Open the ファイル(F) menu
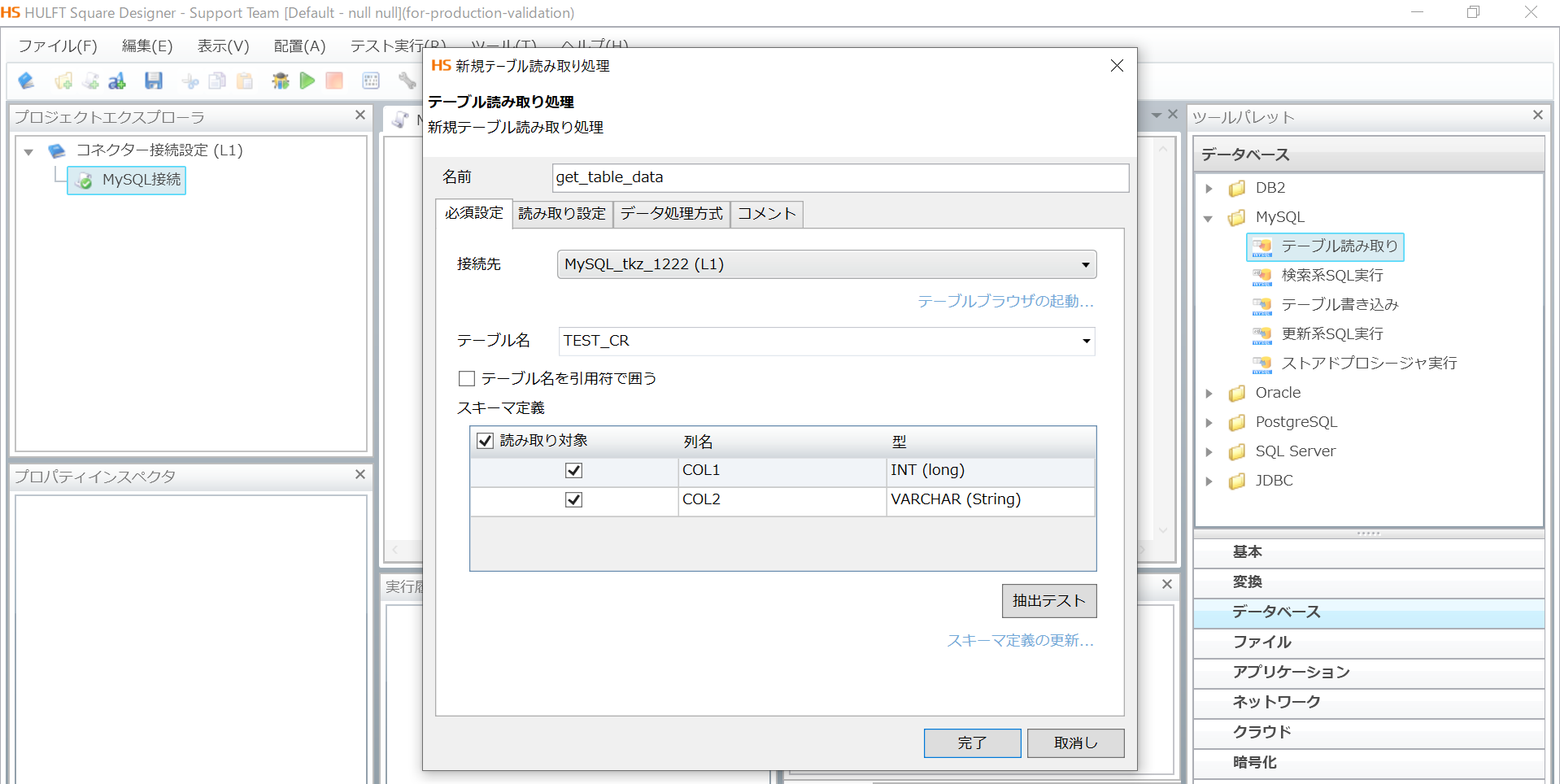Image resolution: width=1560 pixels, height=784 pixels. click(x=58, y=46)
